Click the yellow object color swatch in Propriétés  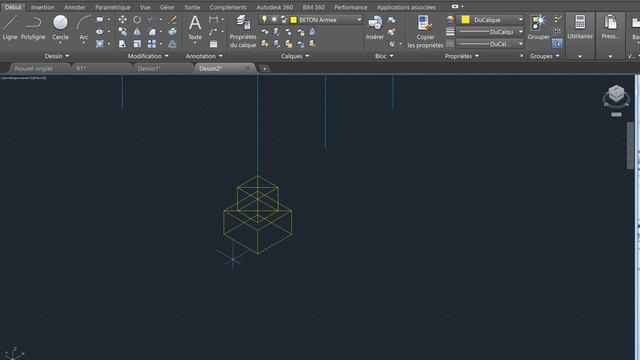465,20
